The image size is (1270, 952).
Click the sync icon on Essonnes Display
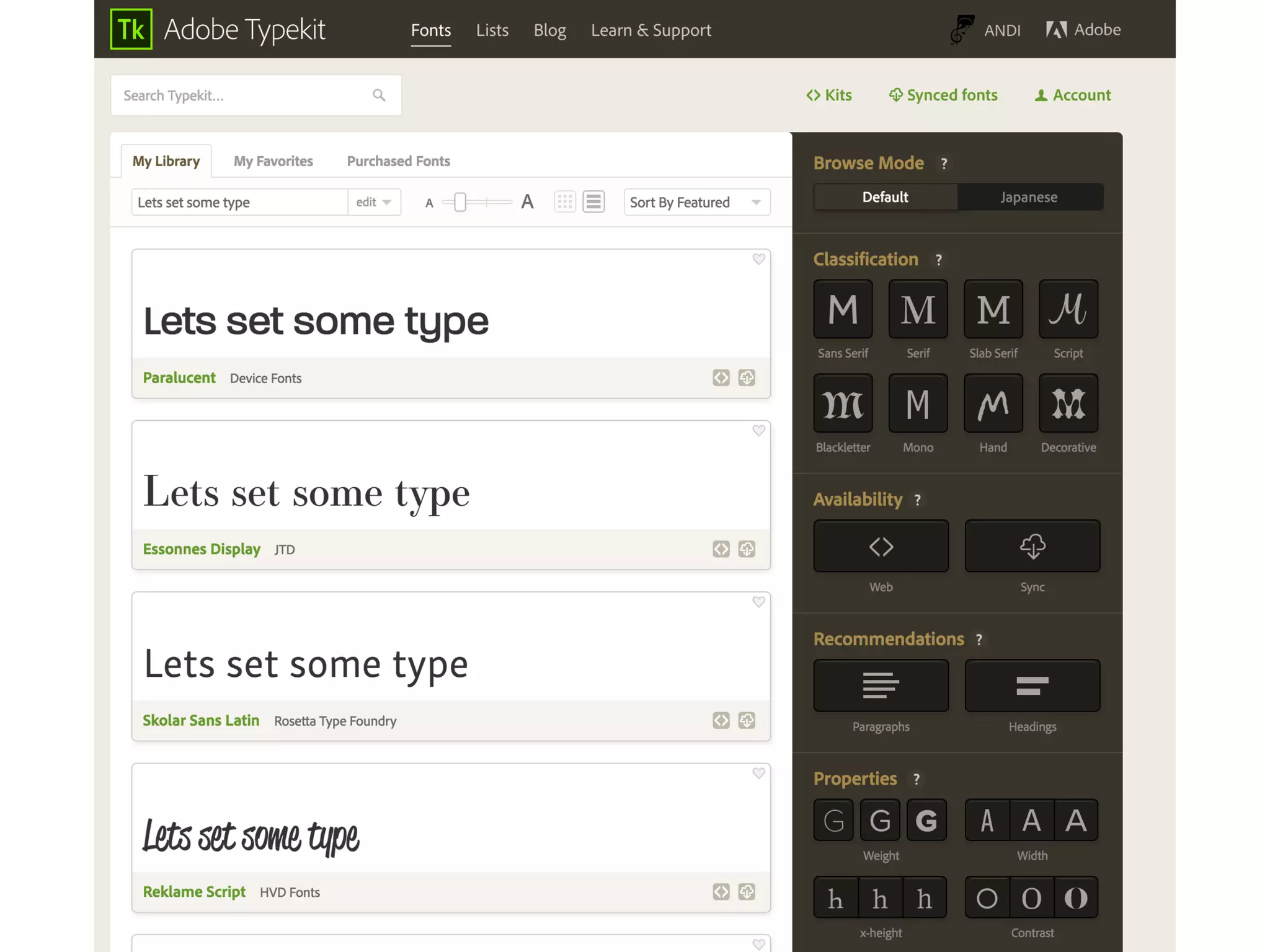pyautogui.click(x=747, y=549)
